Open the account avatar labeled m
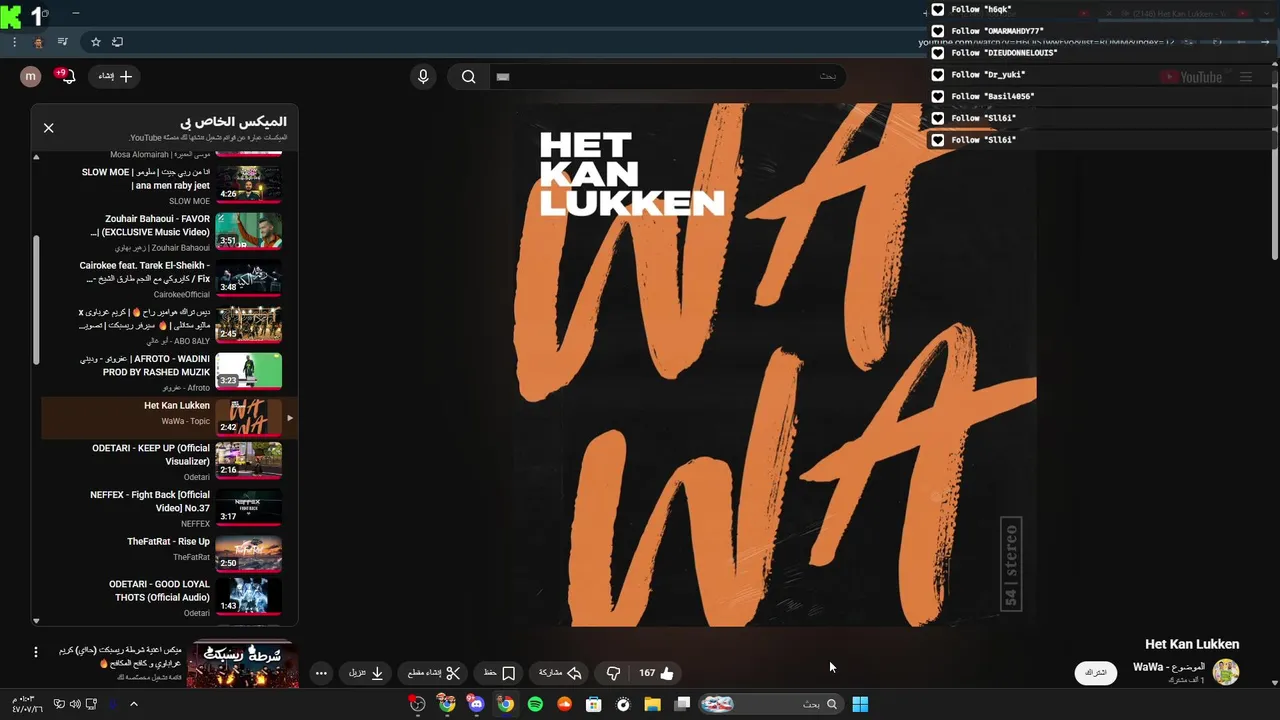Screen dimensions: 1280x720 [x=30, y=76]
